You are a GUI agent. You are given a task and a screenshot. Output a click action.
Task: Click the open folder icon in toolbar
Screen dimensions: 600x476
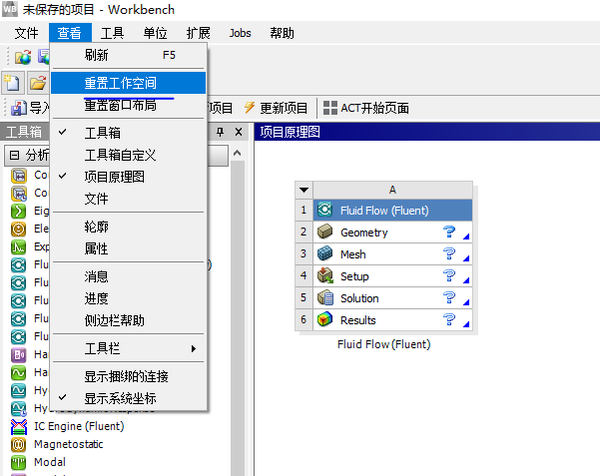click(38, 83)
